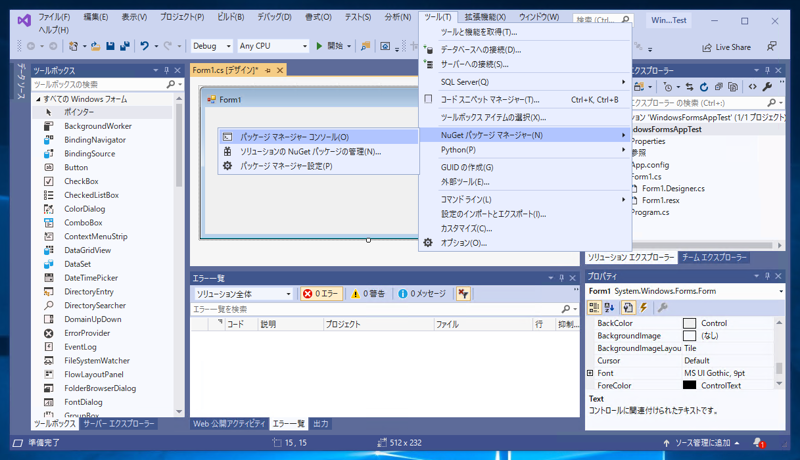Select Form1.Designer.cs in Solution Explorer
The height and width of the screenshot is (460, 800).
pos(673,189)
